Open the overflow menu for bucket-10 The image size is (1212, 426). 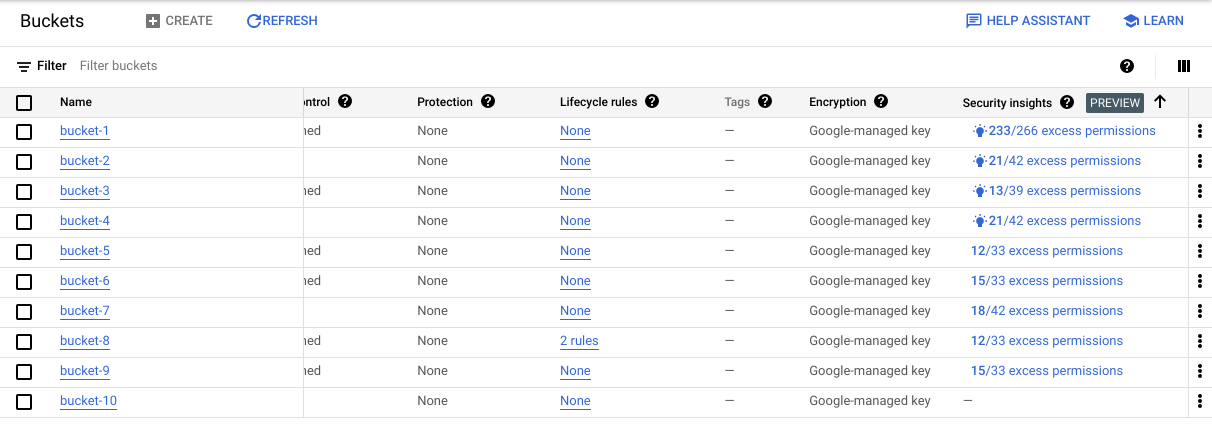coord(1199,401)
